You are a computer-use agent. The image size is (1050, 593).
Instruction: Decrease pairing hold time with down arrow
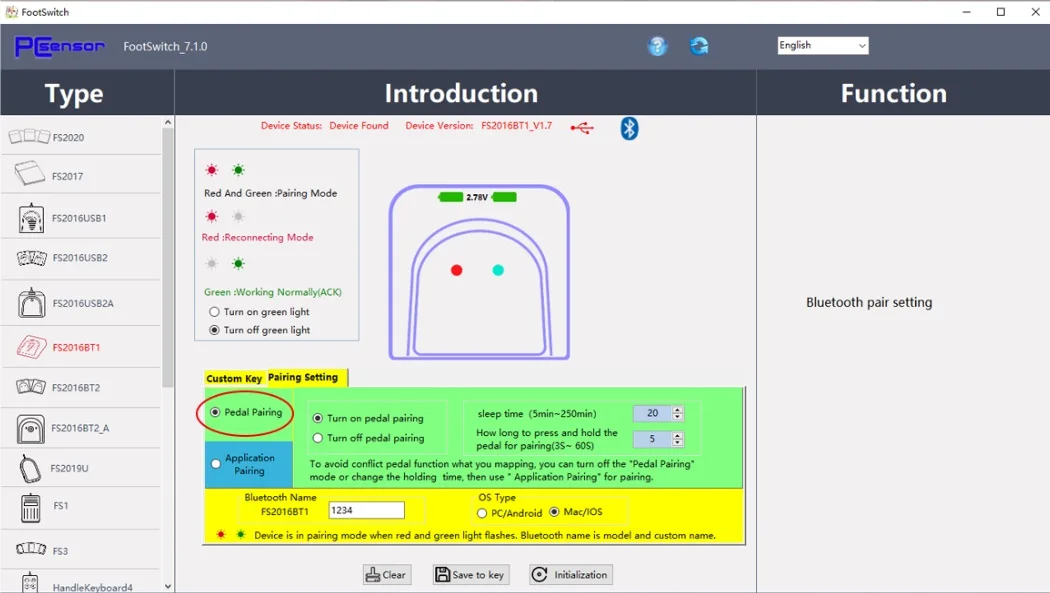(x=678, y=442)
